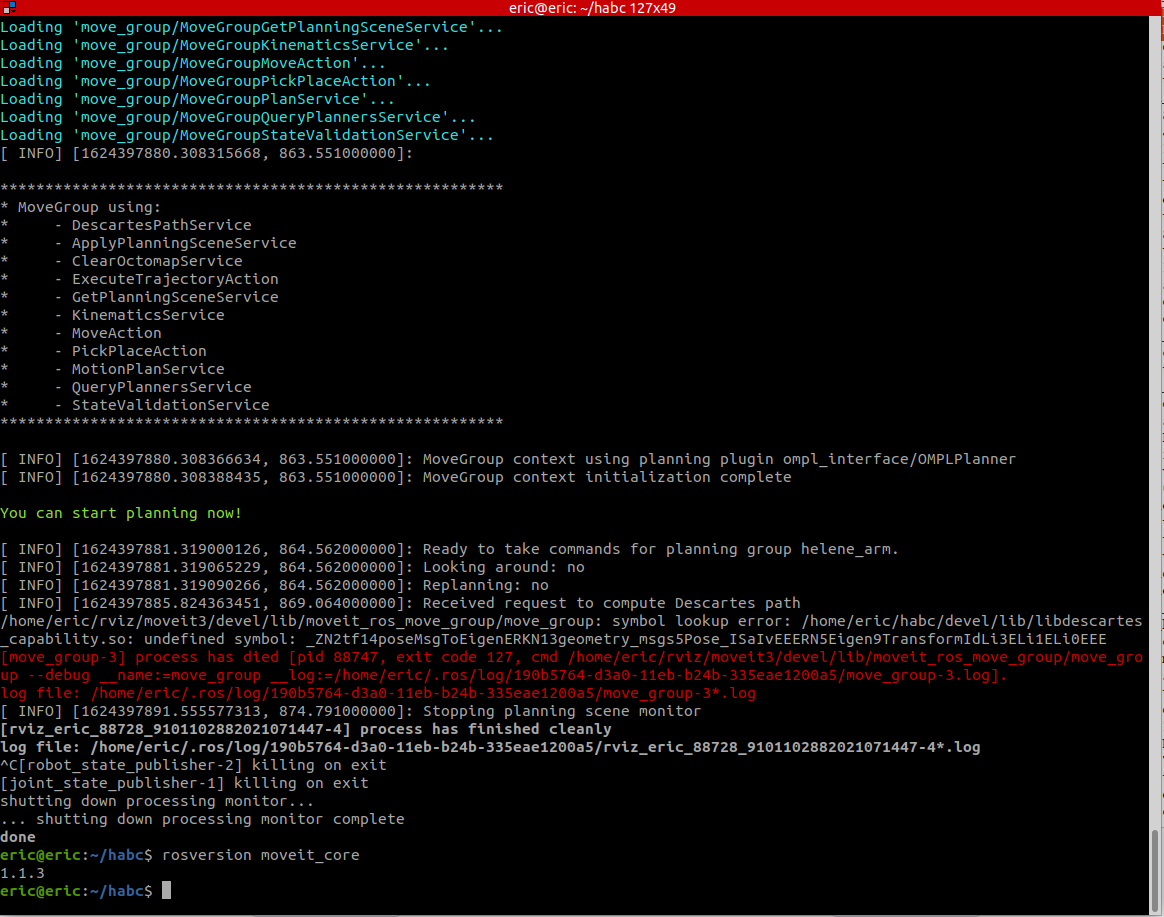
Task: Select the rosversion moveit_core command text
Action: coord(266,855)
